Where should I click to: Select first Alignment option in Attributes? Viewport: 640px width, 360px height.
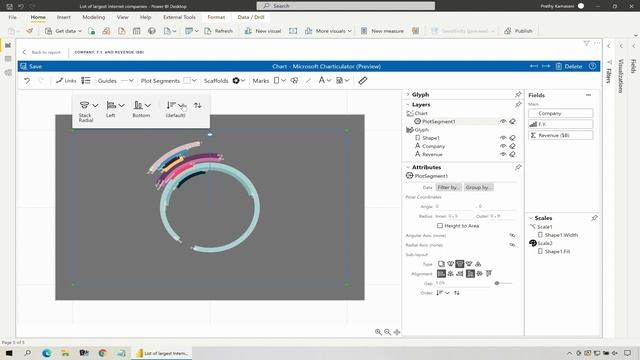[441, 273]
